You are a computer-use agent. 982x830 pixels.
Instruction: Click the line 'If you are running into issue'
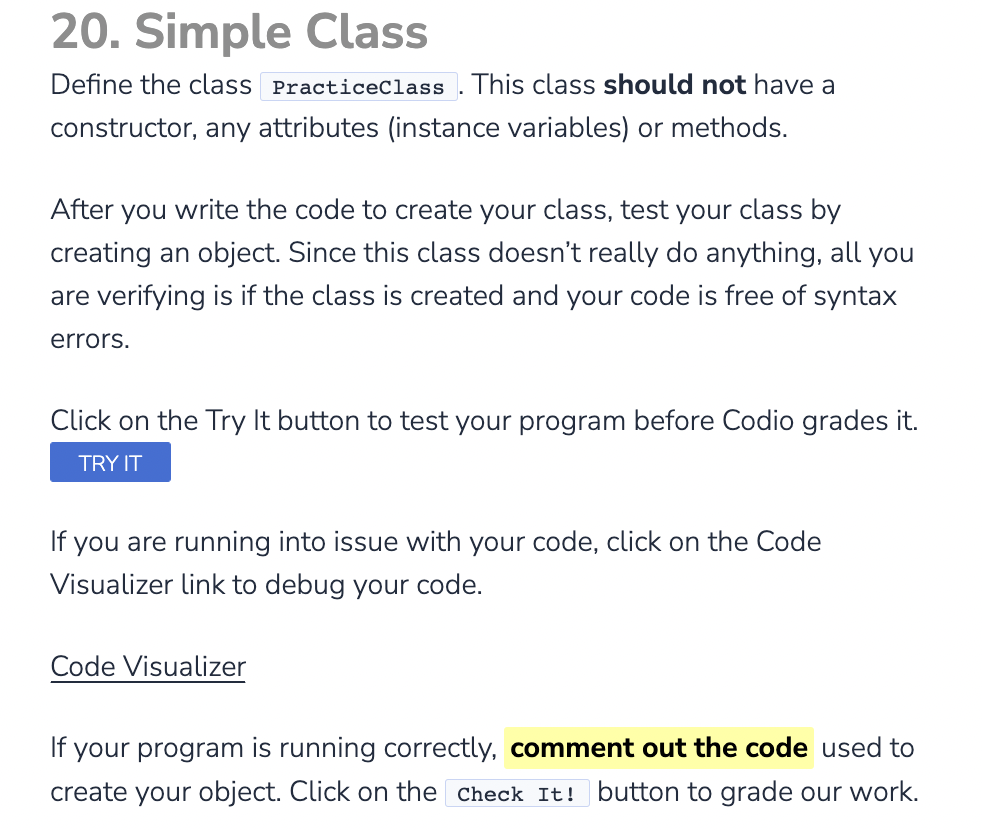(436, 542)
